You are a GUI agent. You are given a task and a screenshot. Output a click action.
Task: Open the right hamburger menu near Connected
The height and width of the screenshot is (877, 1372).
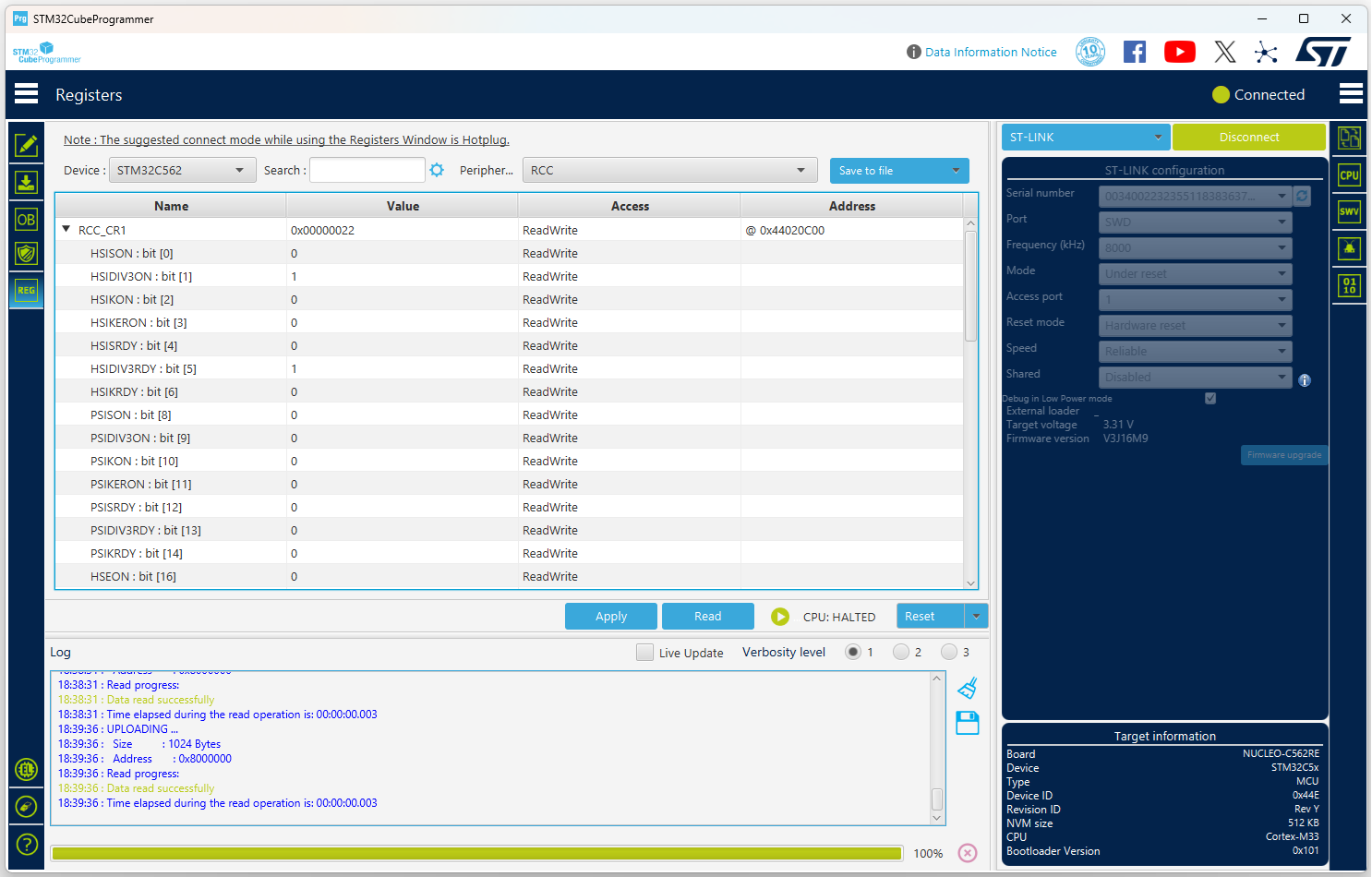click(1351, 93)
